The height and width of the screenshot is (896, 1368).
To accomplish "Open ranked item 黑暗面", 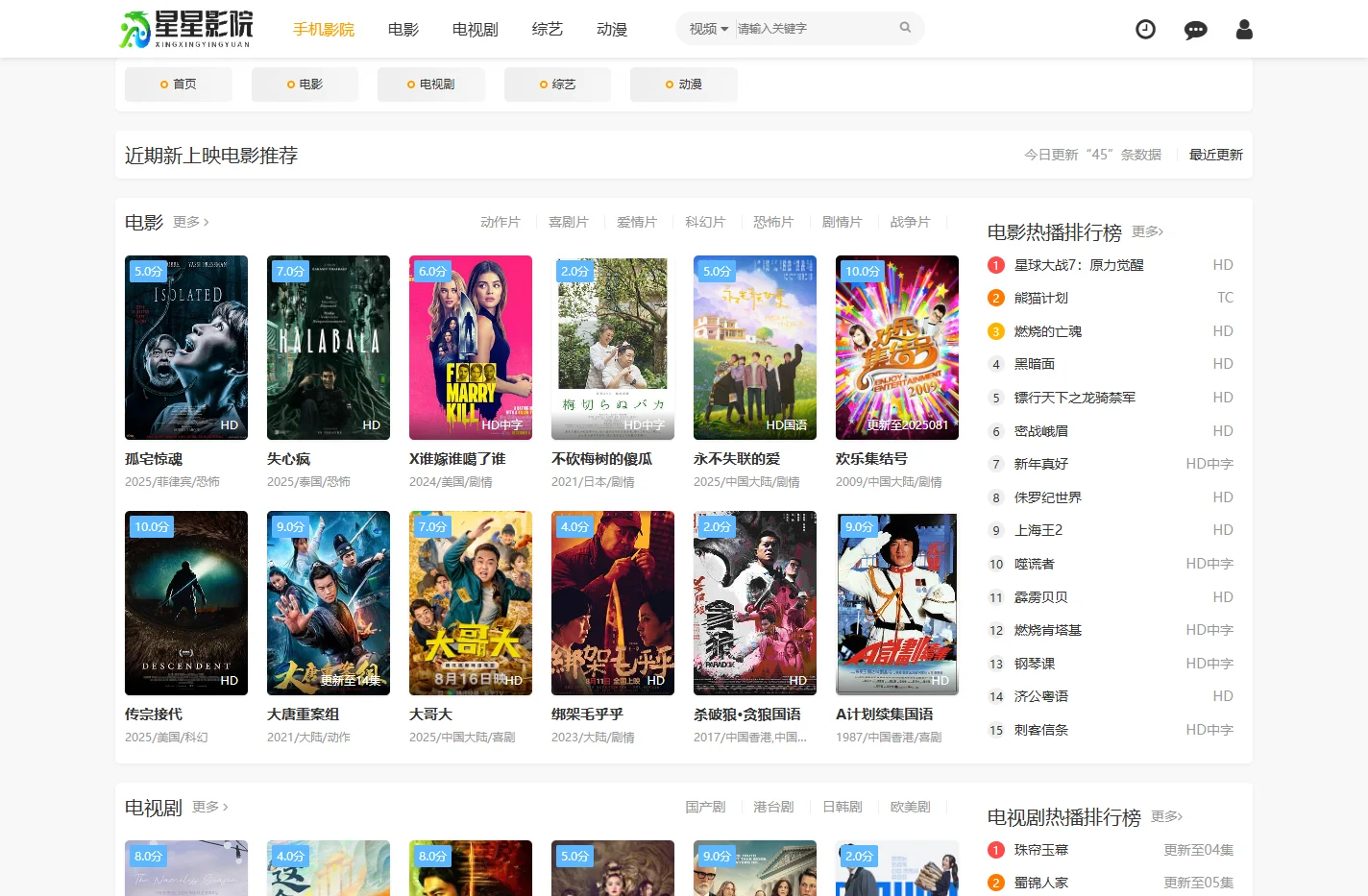I will click(1035, 364).
